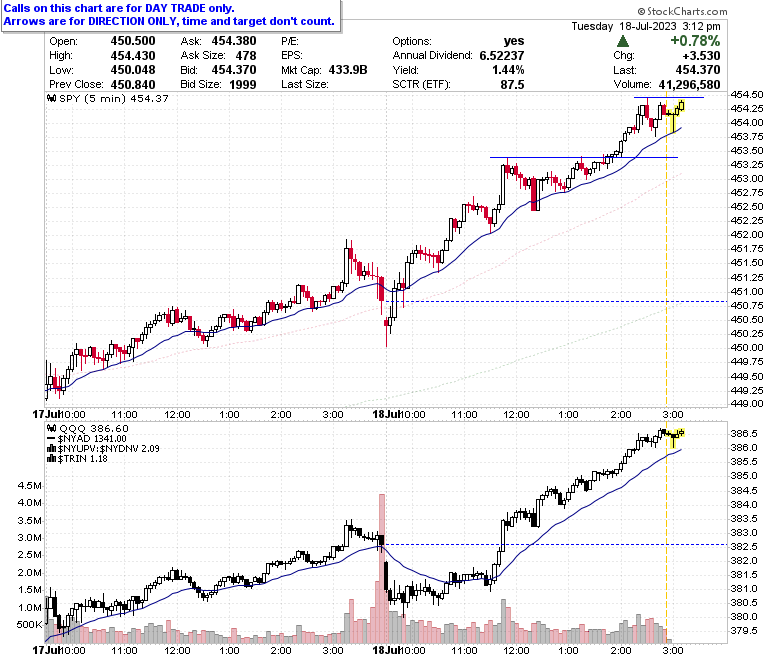Screen dimensions: 780x659
Task: Click the Chg value +3.530
Action: point(701,55)
